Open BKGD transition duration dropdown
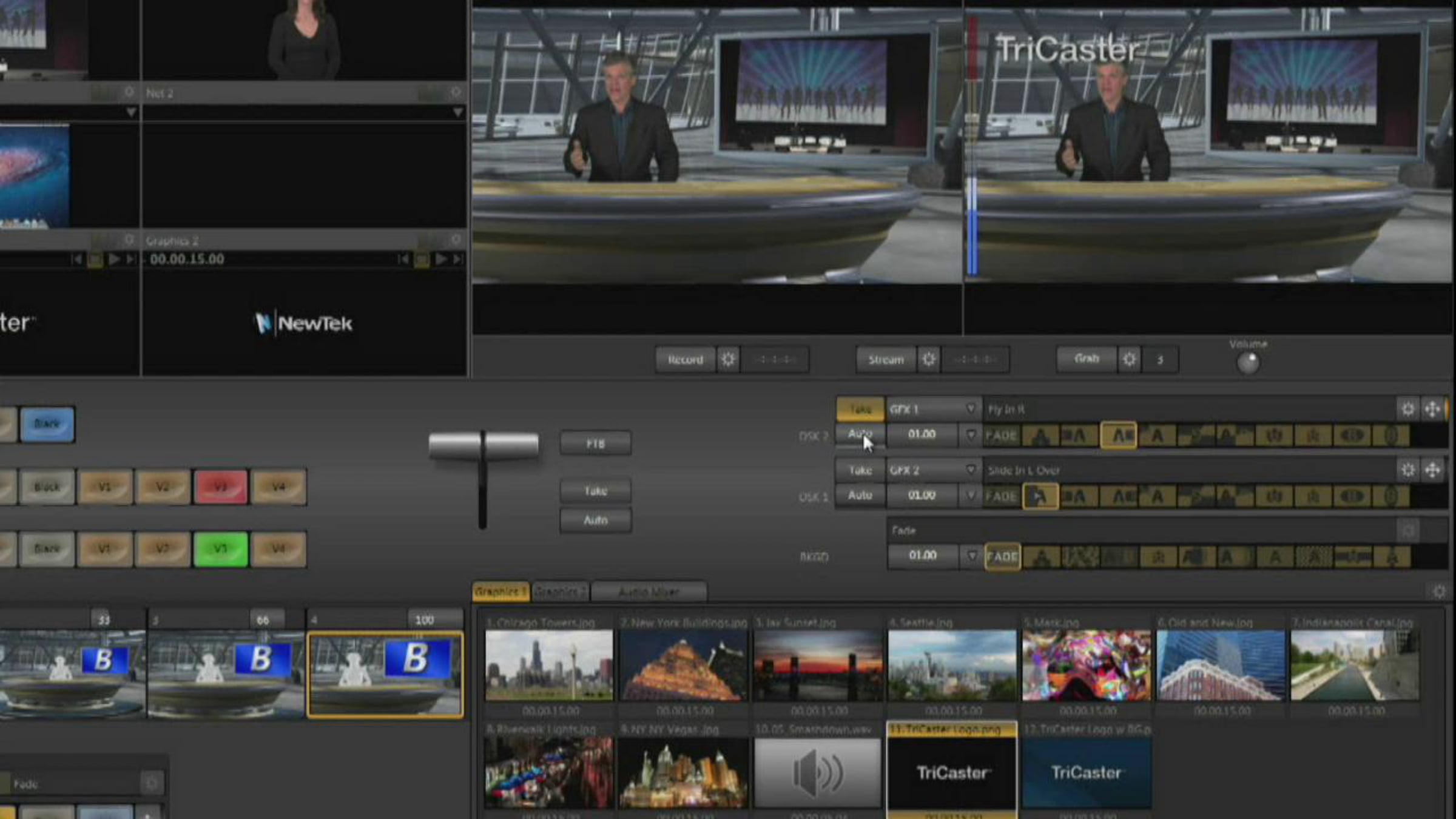 click(x=972, y=556)
